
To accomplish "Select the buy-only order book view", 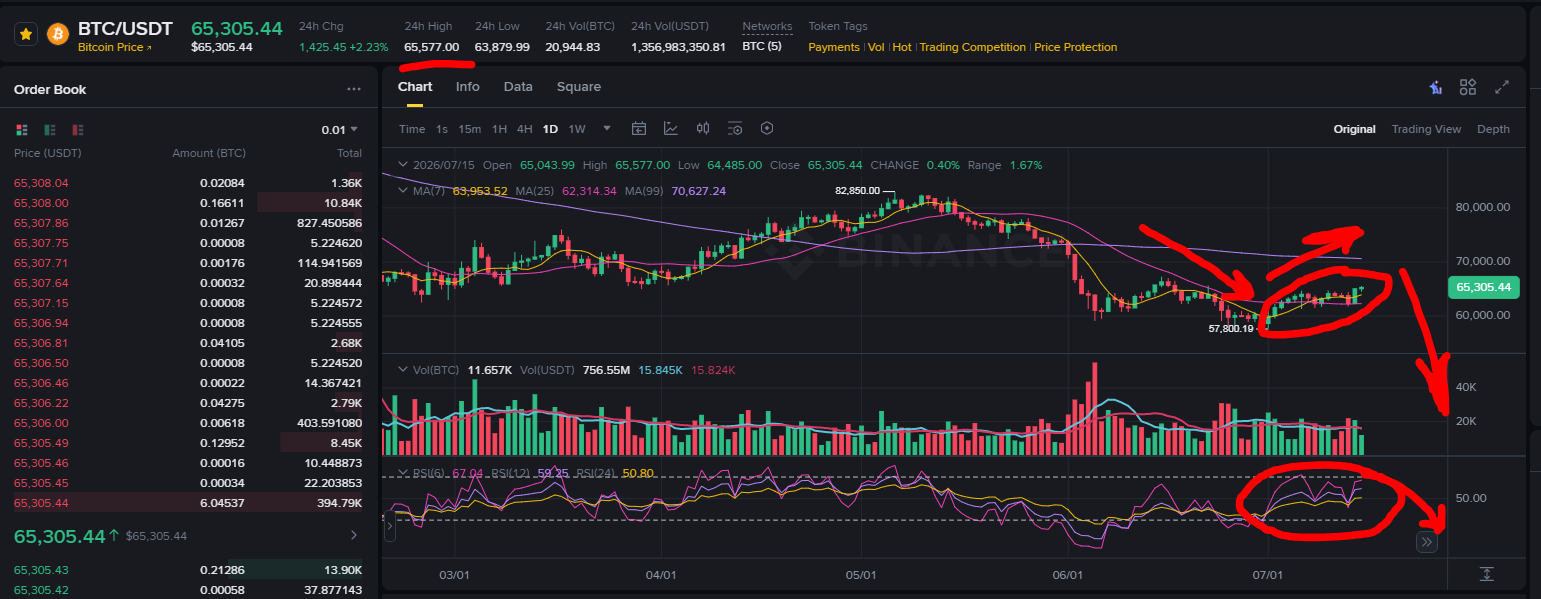I will tap(50, 130).
